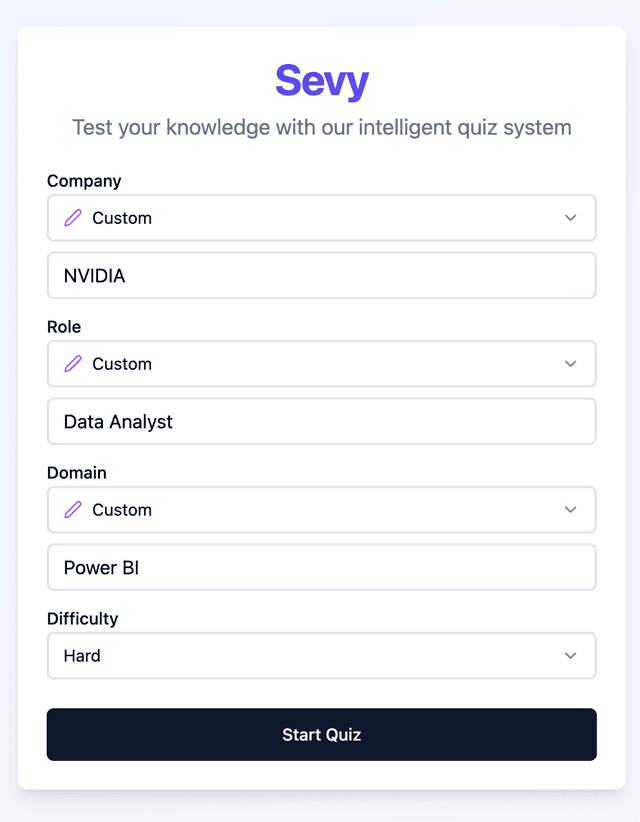Select the Difficulty field label
Viewport: 640px width, 822px height.
click(x=82, y=619)
